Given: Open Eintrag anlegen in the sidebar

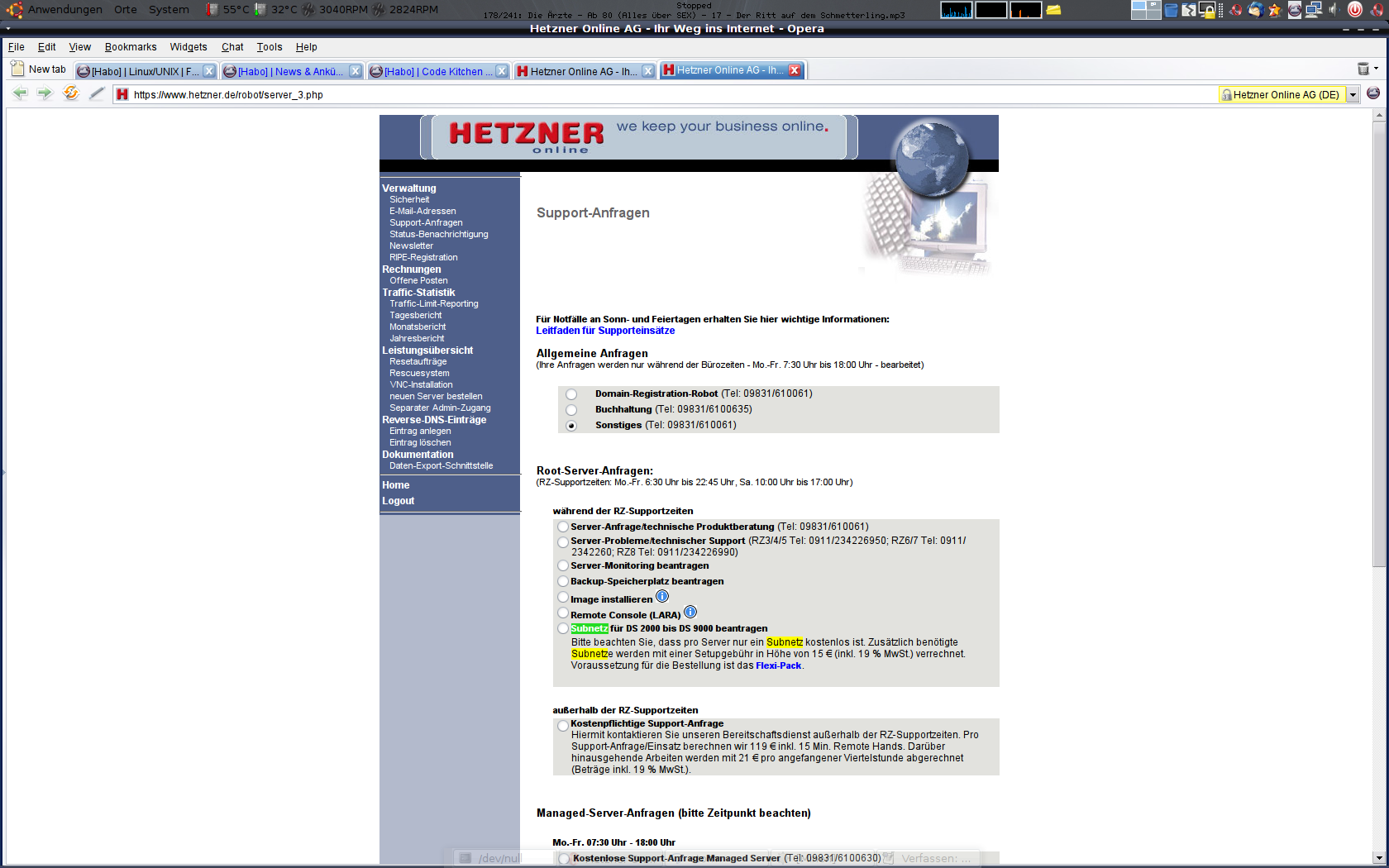Looking at the screenshot, I should [420, 432].
